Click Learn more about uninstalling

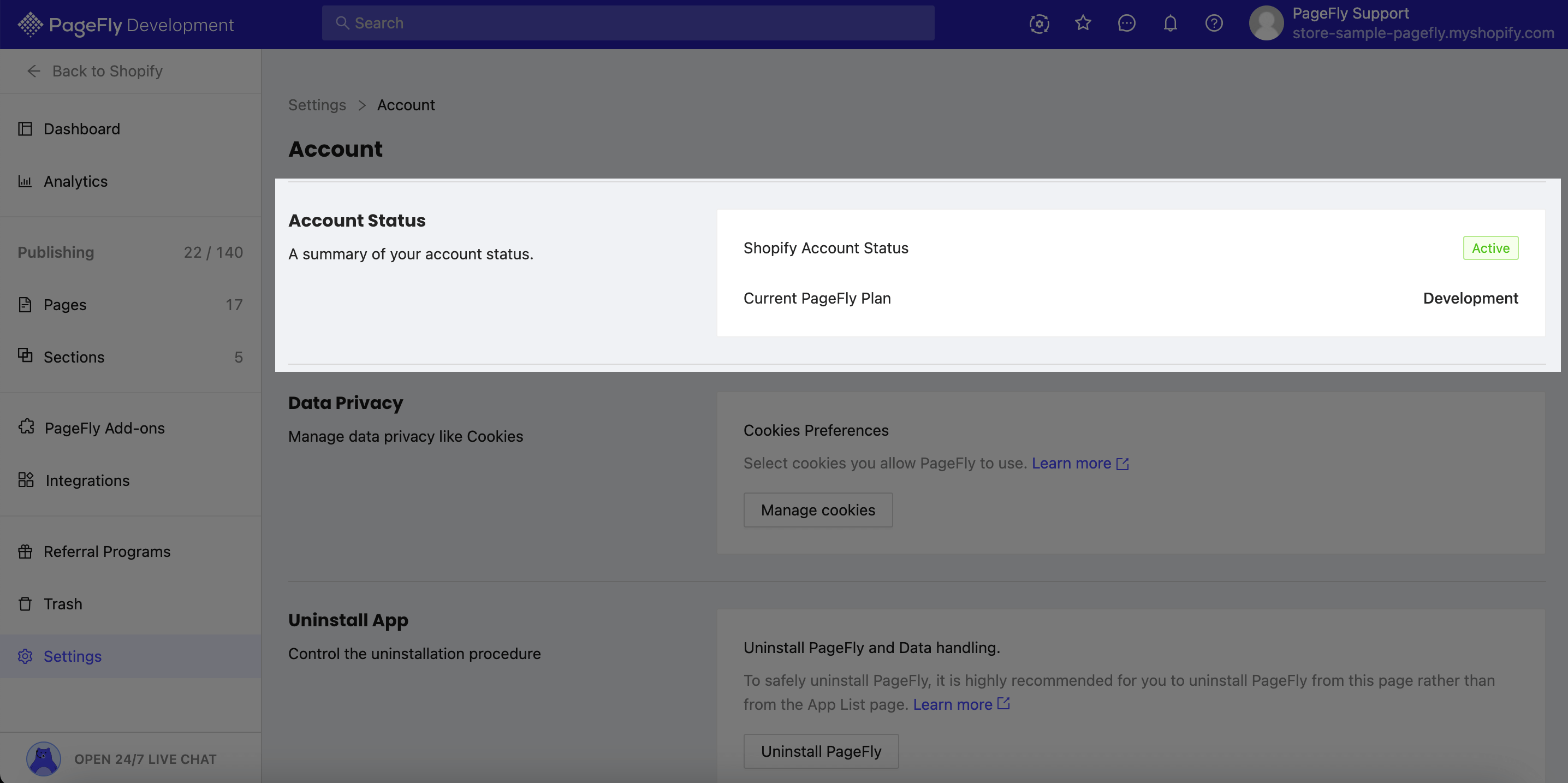[953, 704]
